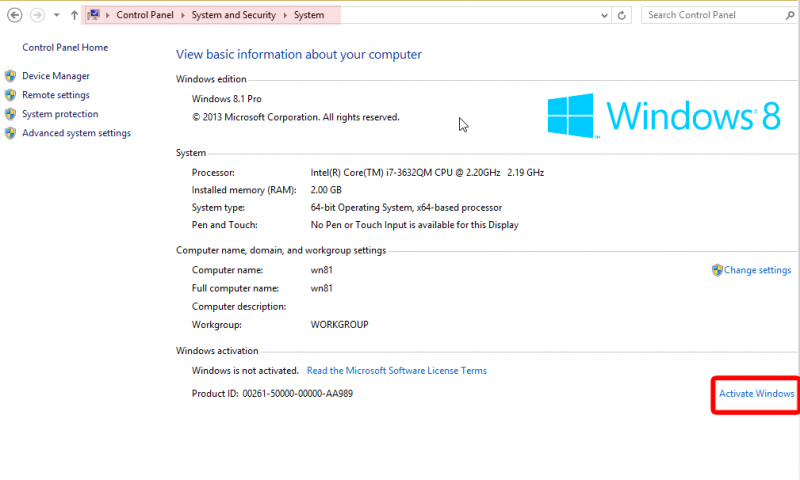This screenshot has height=480, width=800.
Task: Open Remote settings link
Action: [56, 95]
